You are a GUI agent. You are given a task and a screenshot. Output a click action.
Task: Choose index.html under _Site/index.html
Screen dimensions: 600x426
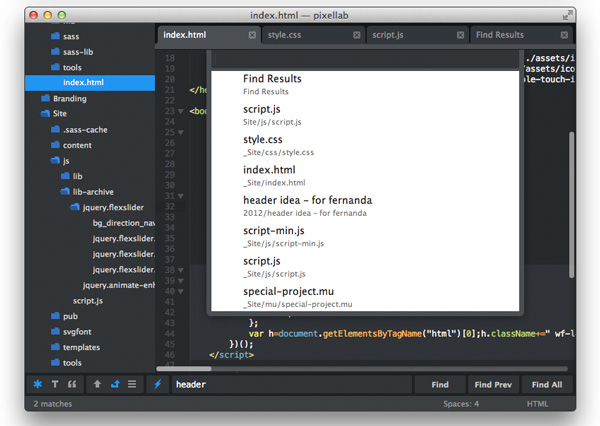[x=365, y=176]
